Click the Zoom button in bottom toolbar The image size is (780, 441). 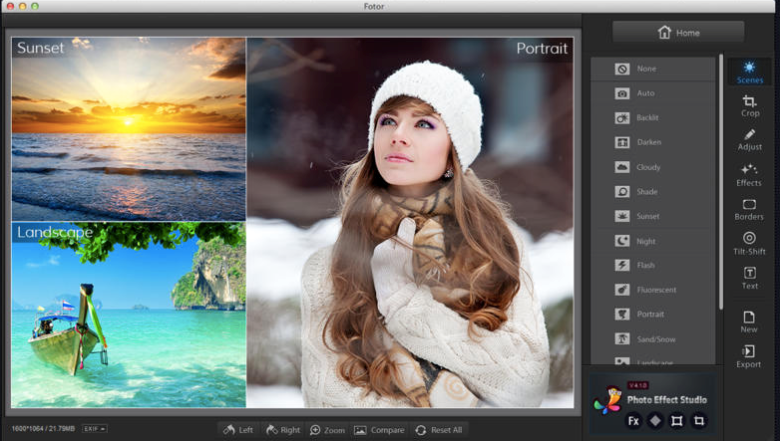coord(327,430)
